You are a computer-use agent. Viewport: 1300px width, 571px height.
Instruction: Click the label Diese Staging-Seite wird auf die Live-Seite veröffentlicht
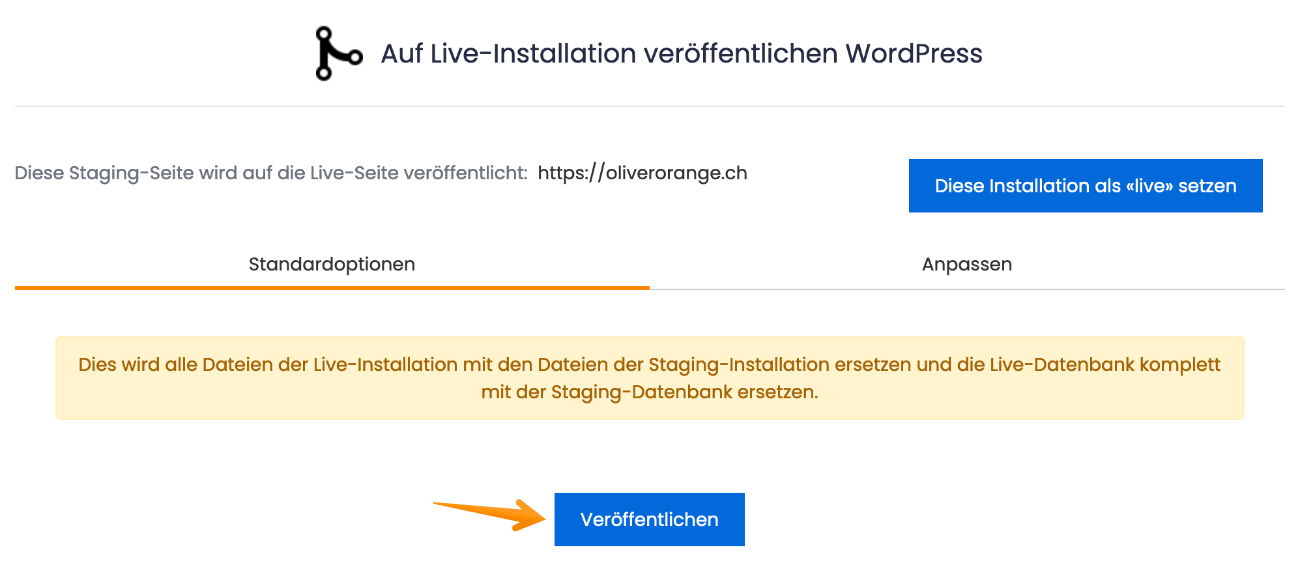(x=271, y=173)
